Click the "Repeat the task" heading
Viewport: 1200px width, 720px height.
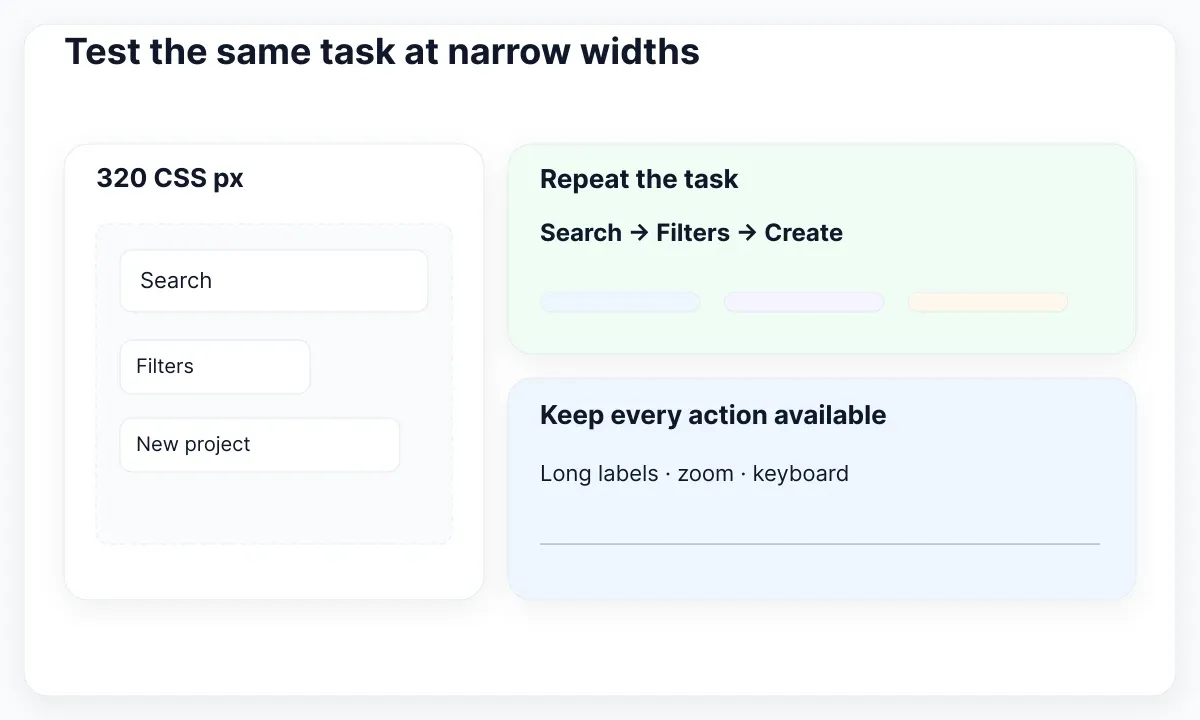tap(639, 180)
